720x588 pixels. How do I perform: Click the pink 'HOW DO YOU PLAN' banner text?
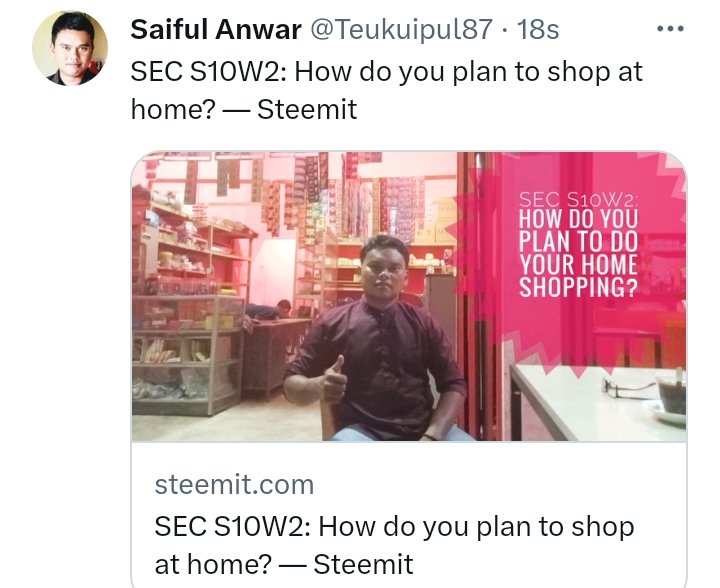pyautogui.click(x=579, y=230)
